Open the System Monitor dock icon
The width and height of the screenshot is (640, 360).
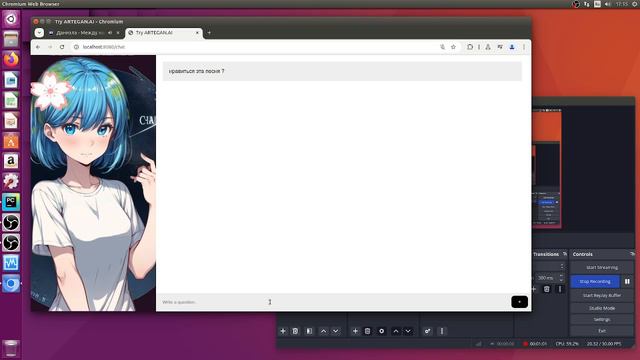click(11, 263)
